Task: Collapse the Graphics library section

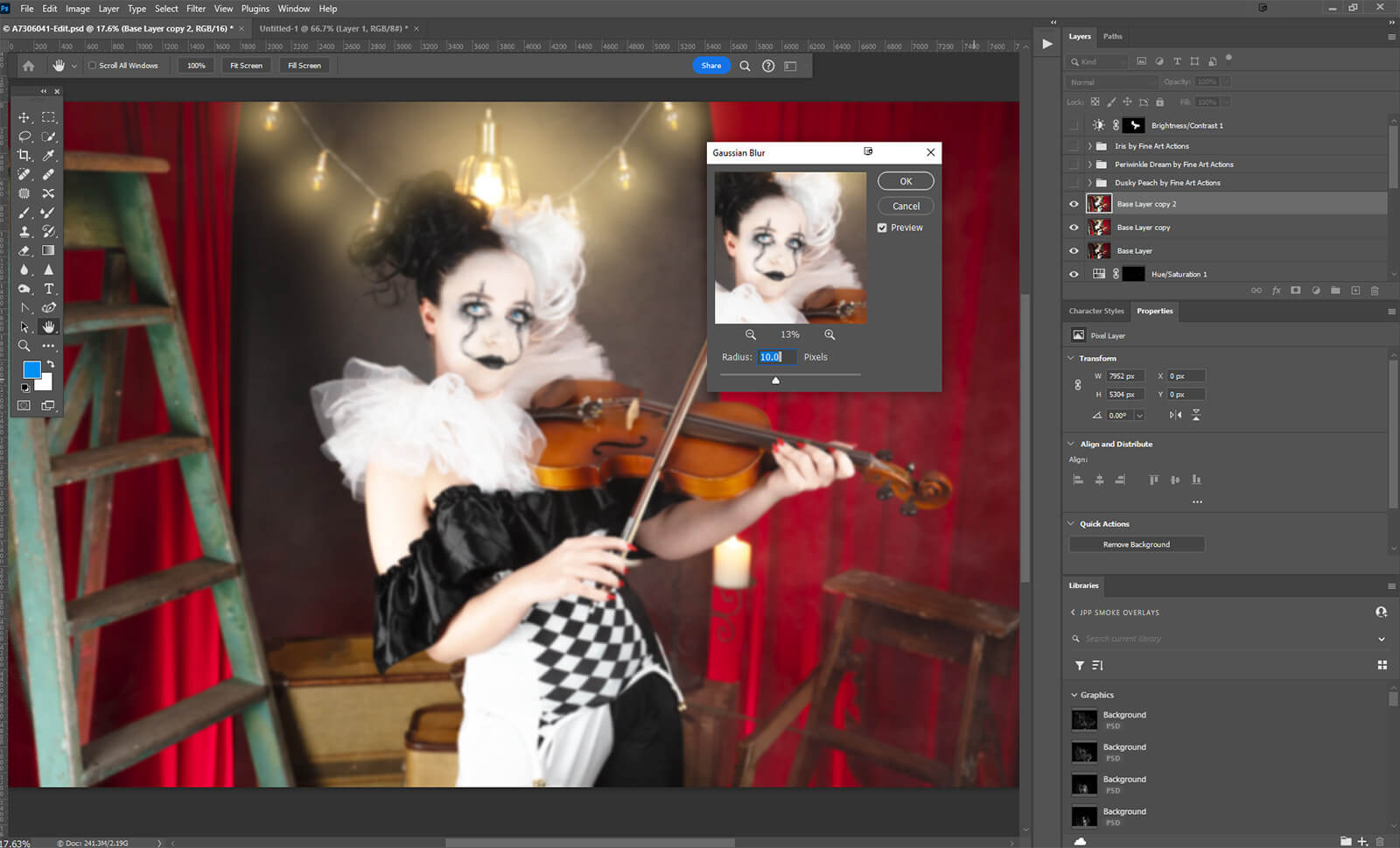Action: pyautogui.click(x=1074, y=695)
